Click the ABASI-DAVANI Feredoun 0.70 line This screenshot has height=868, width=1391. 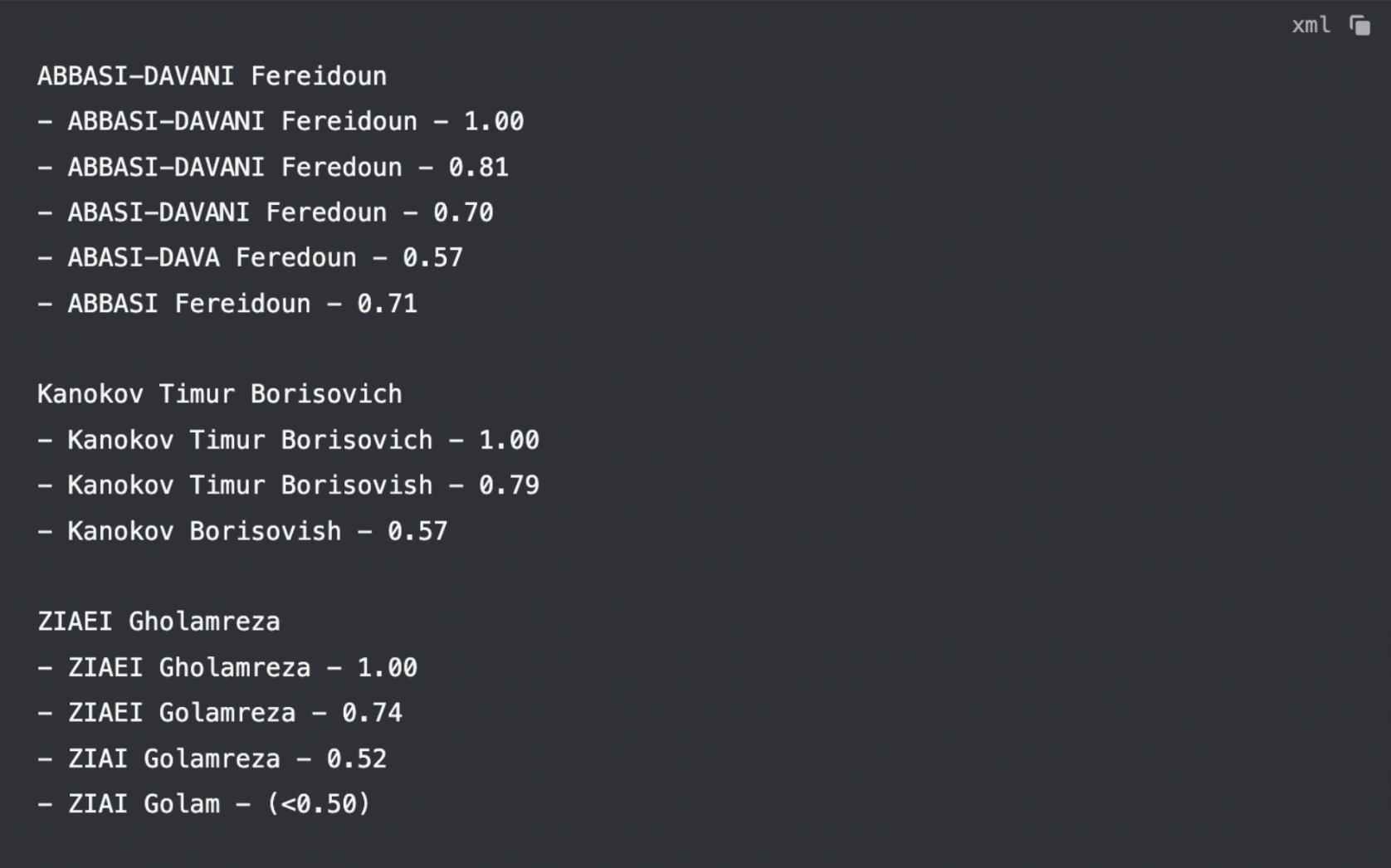[x=266, y=212]
